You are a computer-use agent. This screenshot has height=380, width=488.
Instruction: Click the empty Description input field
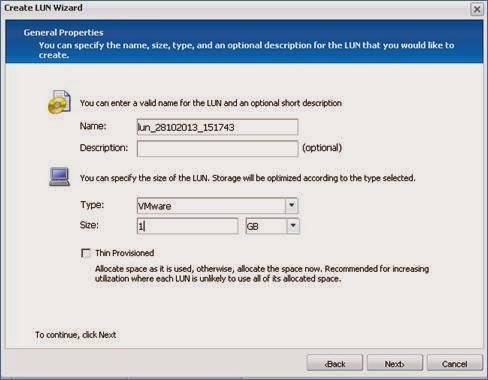pos(217,148)
